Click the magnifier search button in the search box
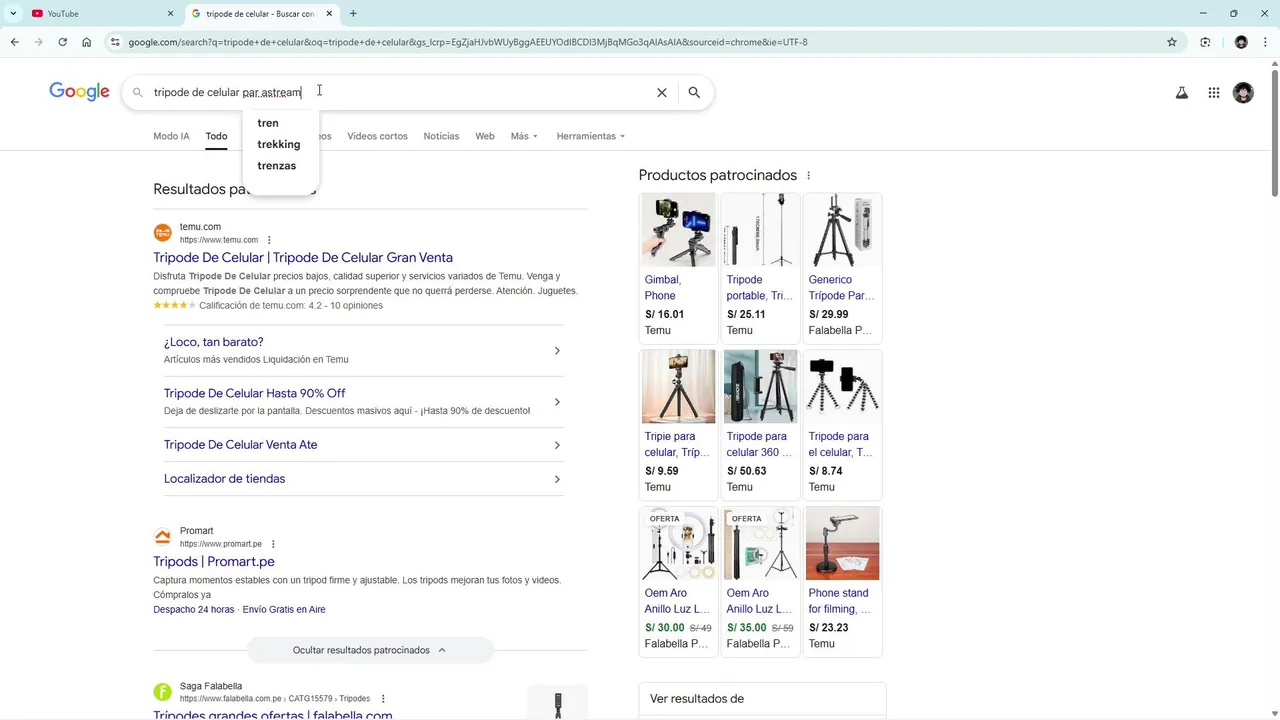This screenshot has height=720, width=1280. click(x=694, y=92)
